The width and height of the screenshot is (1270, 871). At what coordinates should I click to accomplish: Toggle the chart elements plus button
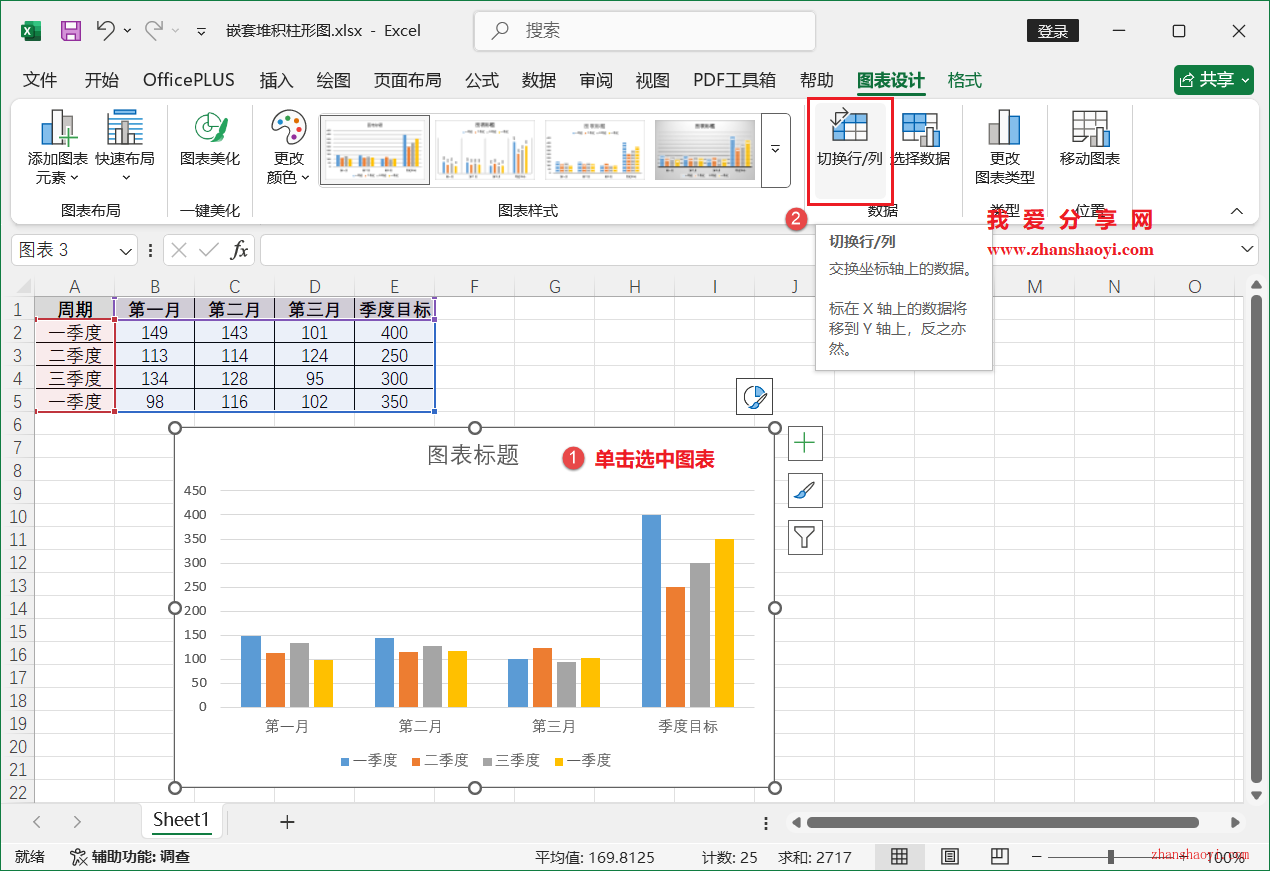tap(805, 443)
